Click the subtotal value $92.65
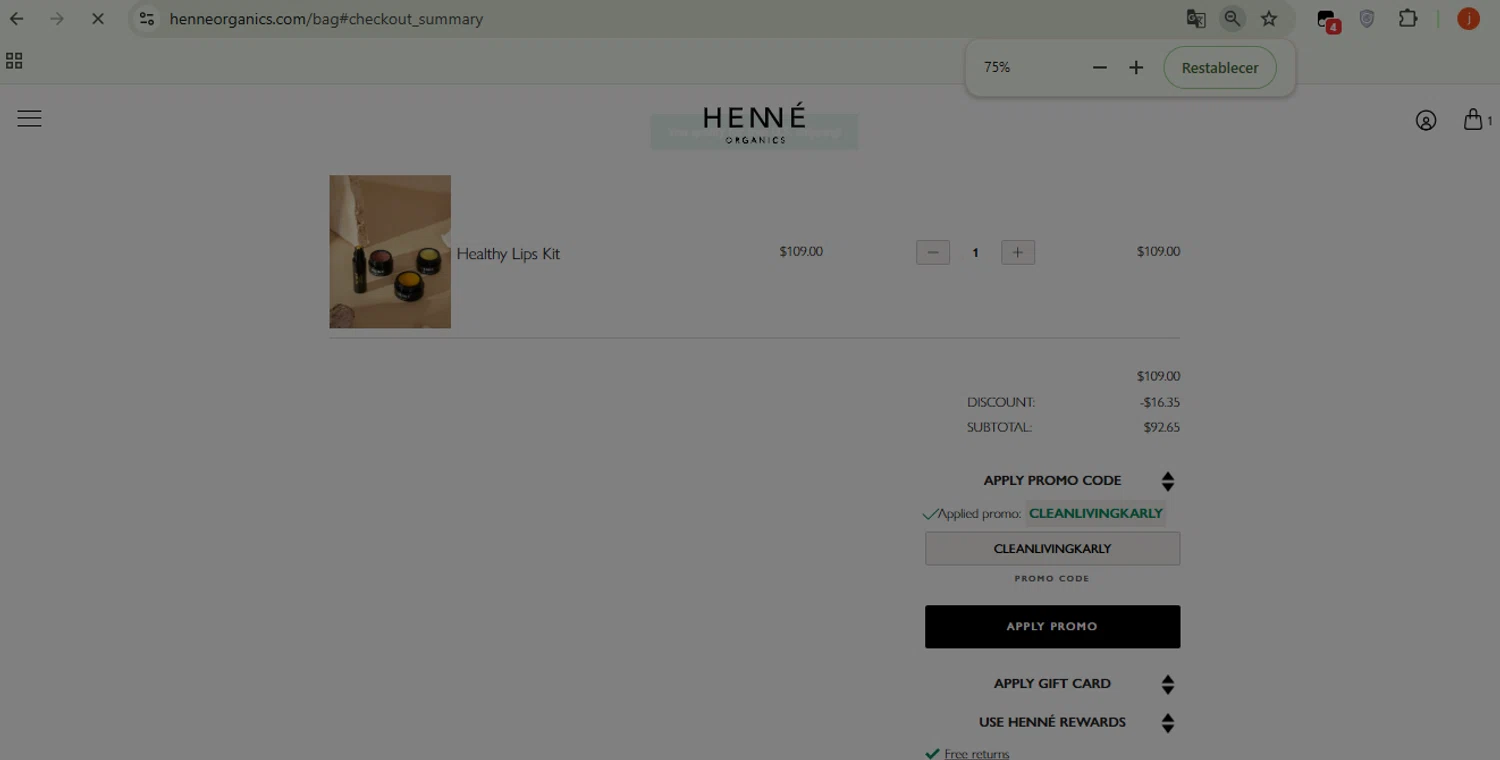Image resolution: width=1500 pixels, height=760 pixels. coord(1162,427)
